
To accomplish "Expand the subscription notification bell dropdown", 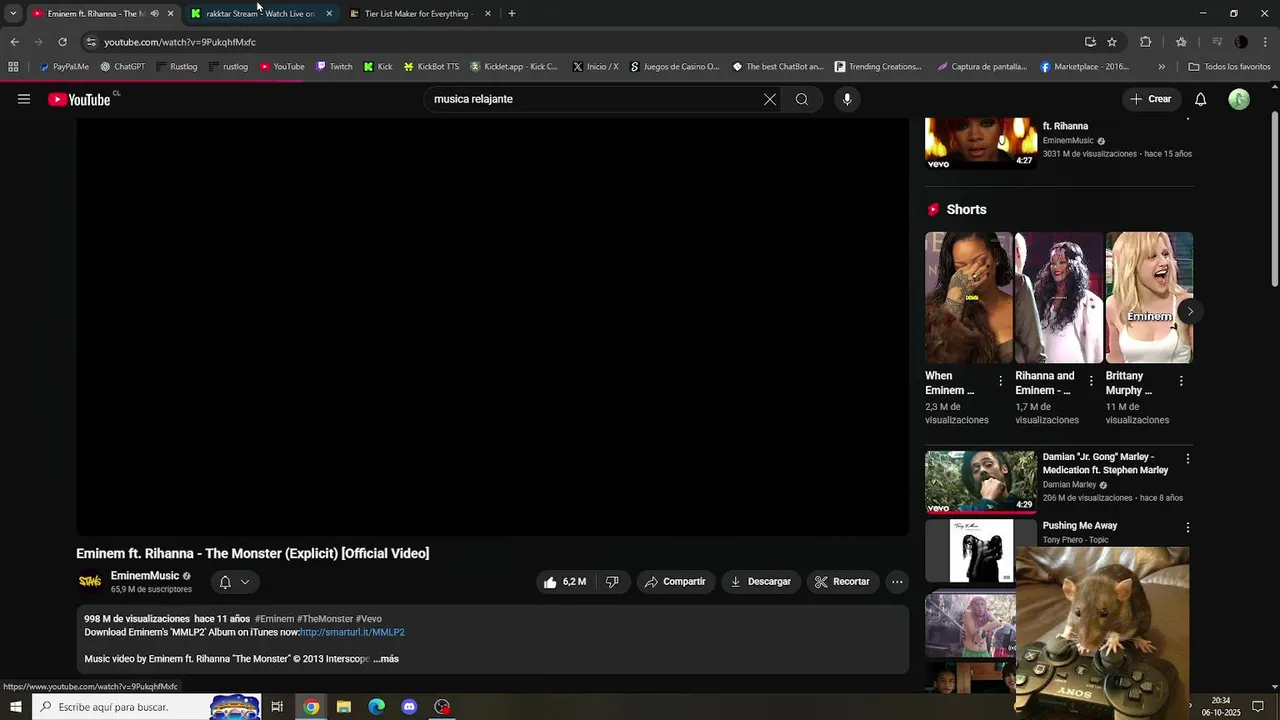I will pos(234,582).
